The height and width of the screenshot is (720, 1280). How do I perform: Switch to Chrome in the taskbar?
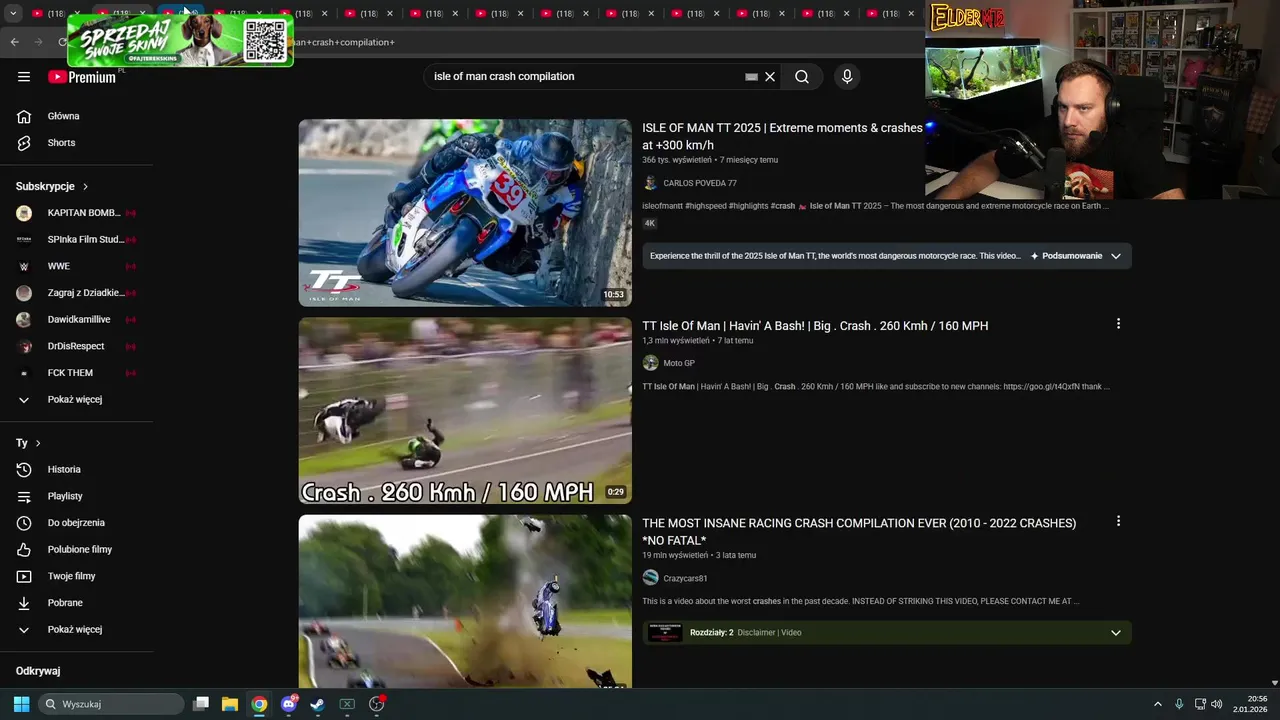click(259, 704)
